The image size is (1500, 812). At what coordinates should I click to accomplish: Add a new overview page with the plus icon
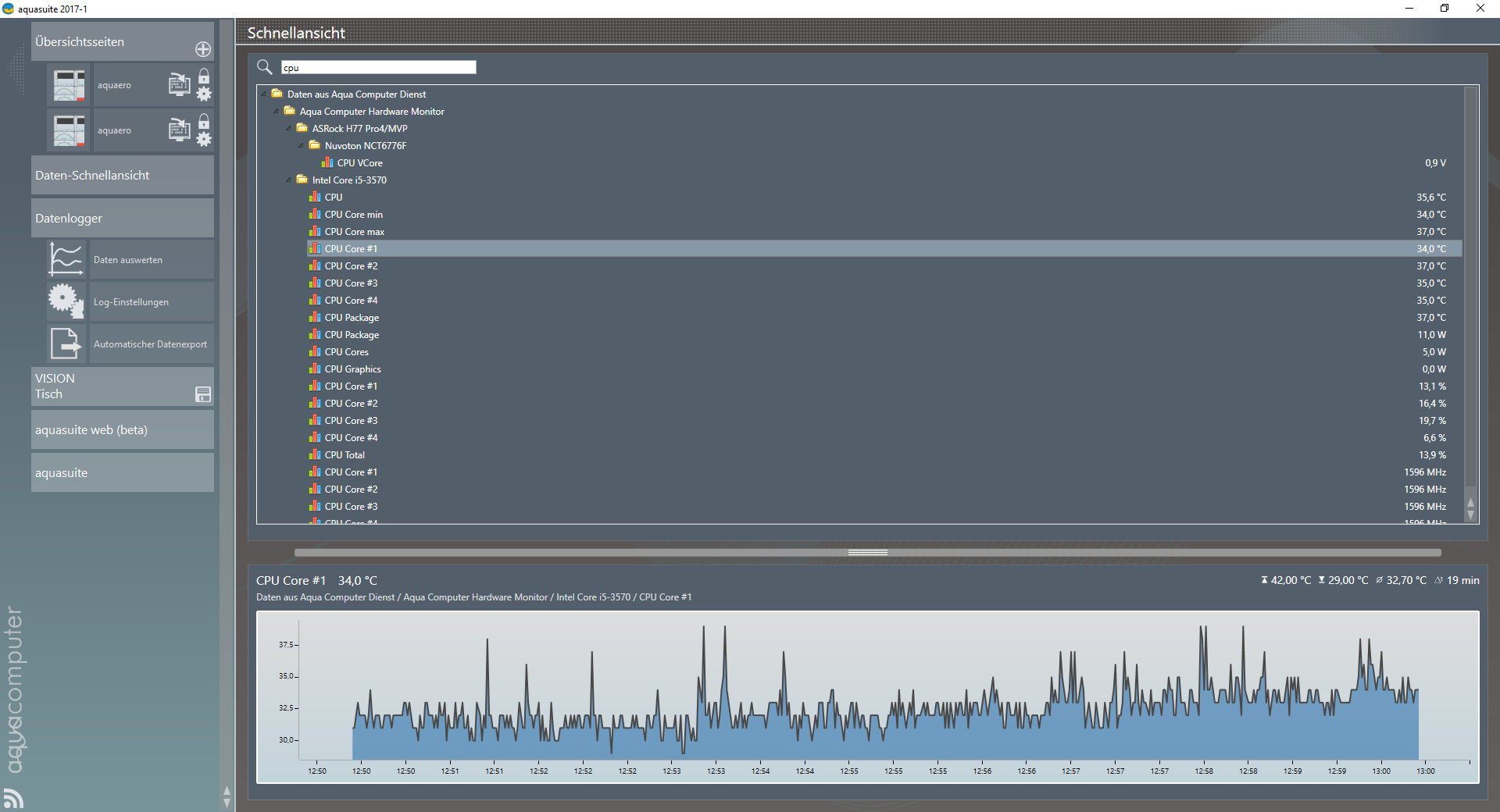click(203, 49)
